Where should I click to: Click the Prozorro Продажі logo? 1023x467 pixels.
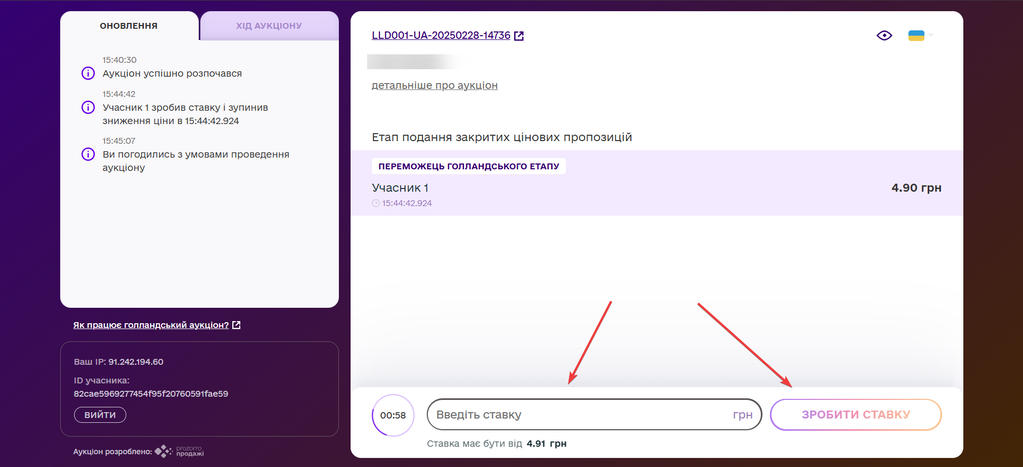tap(179, 452)
